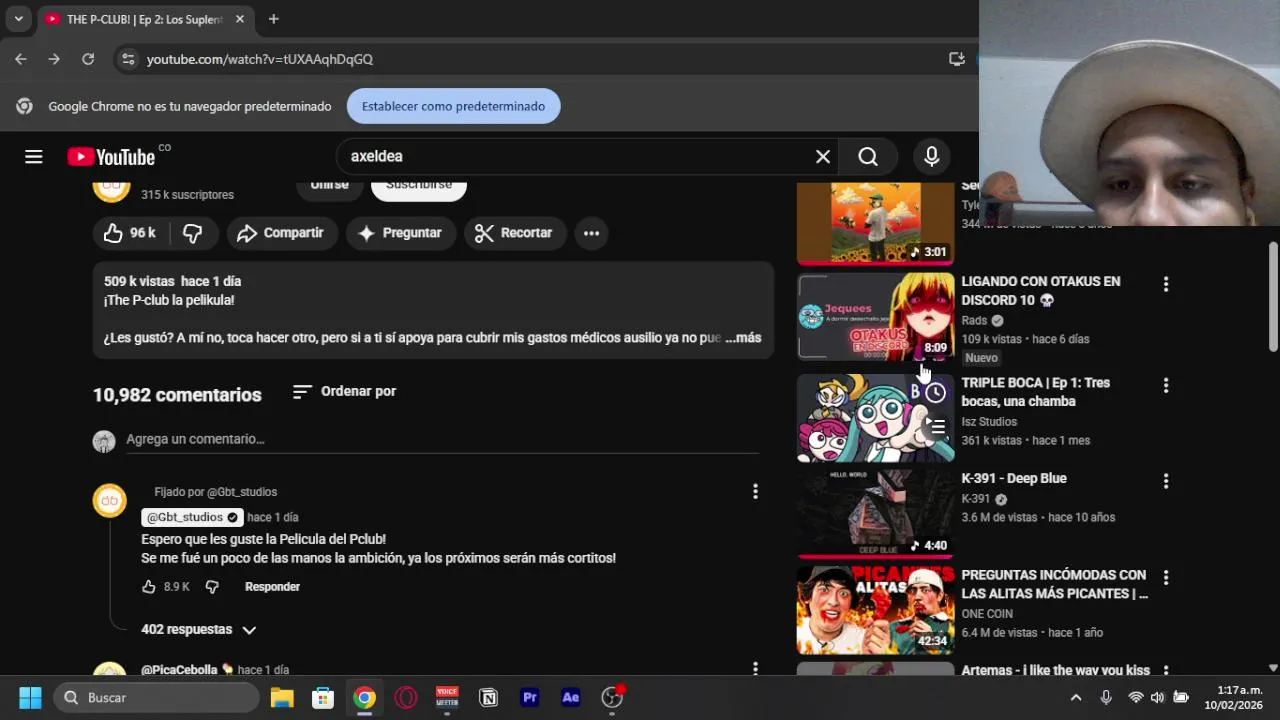Focus the Agrega un comentario field
The image size is (1280, 720).
[442, 439]
